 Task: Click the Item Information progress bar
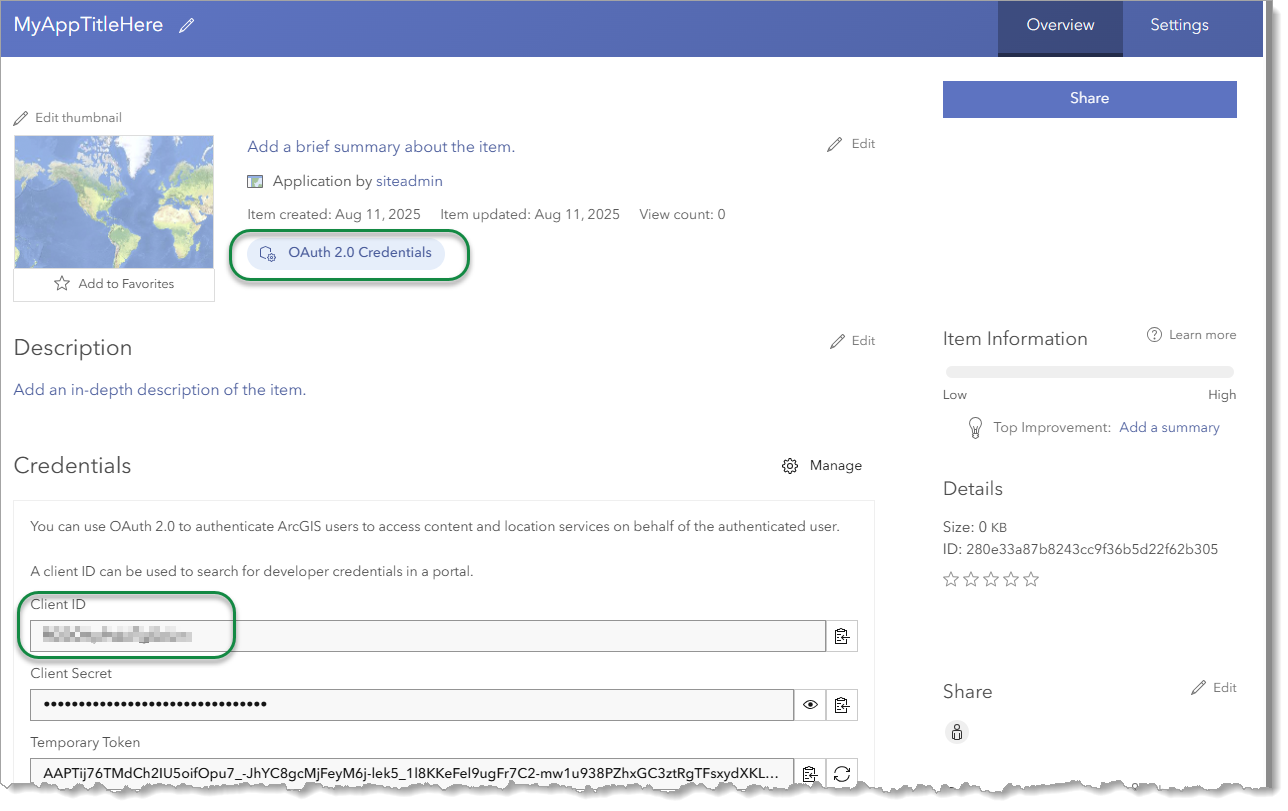pyautogui.click(x=1089, y=372)
